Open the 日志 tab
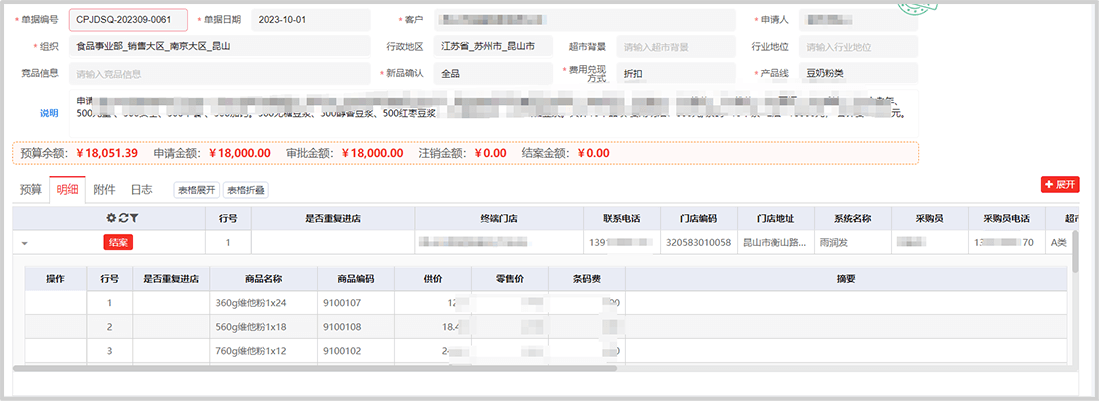The width and height of the screenshot is (1100, 401). pos(141,189)
